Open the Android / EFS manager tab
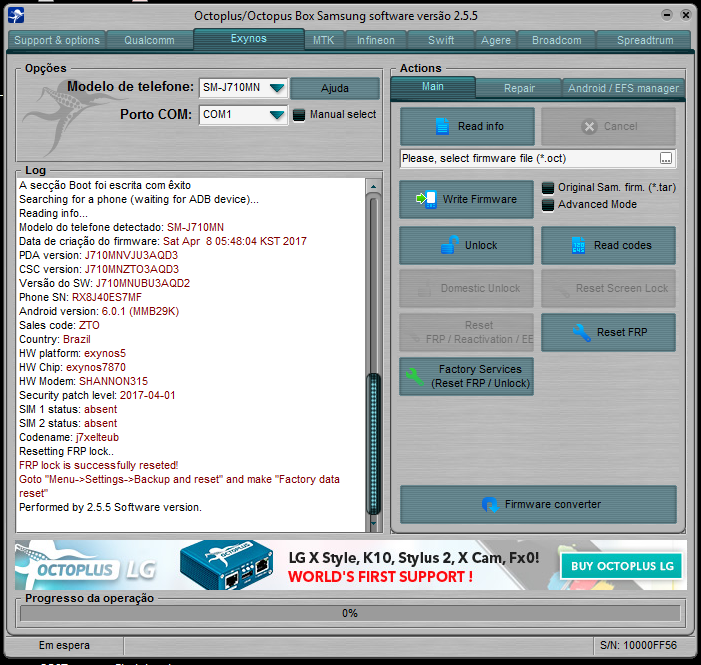This screenshot has width=701, height=665. click(623, 88)
